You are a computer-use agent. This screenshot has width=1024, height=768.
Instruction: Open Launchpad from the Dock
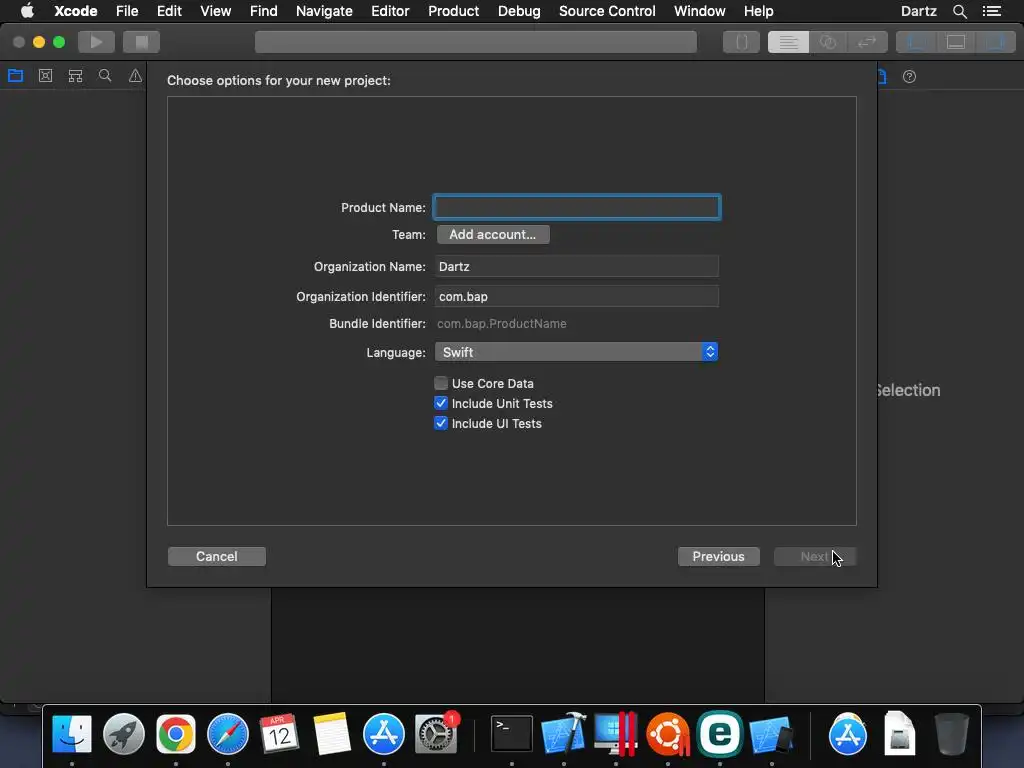(x=123, y=734)
